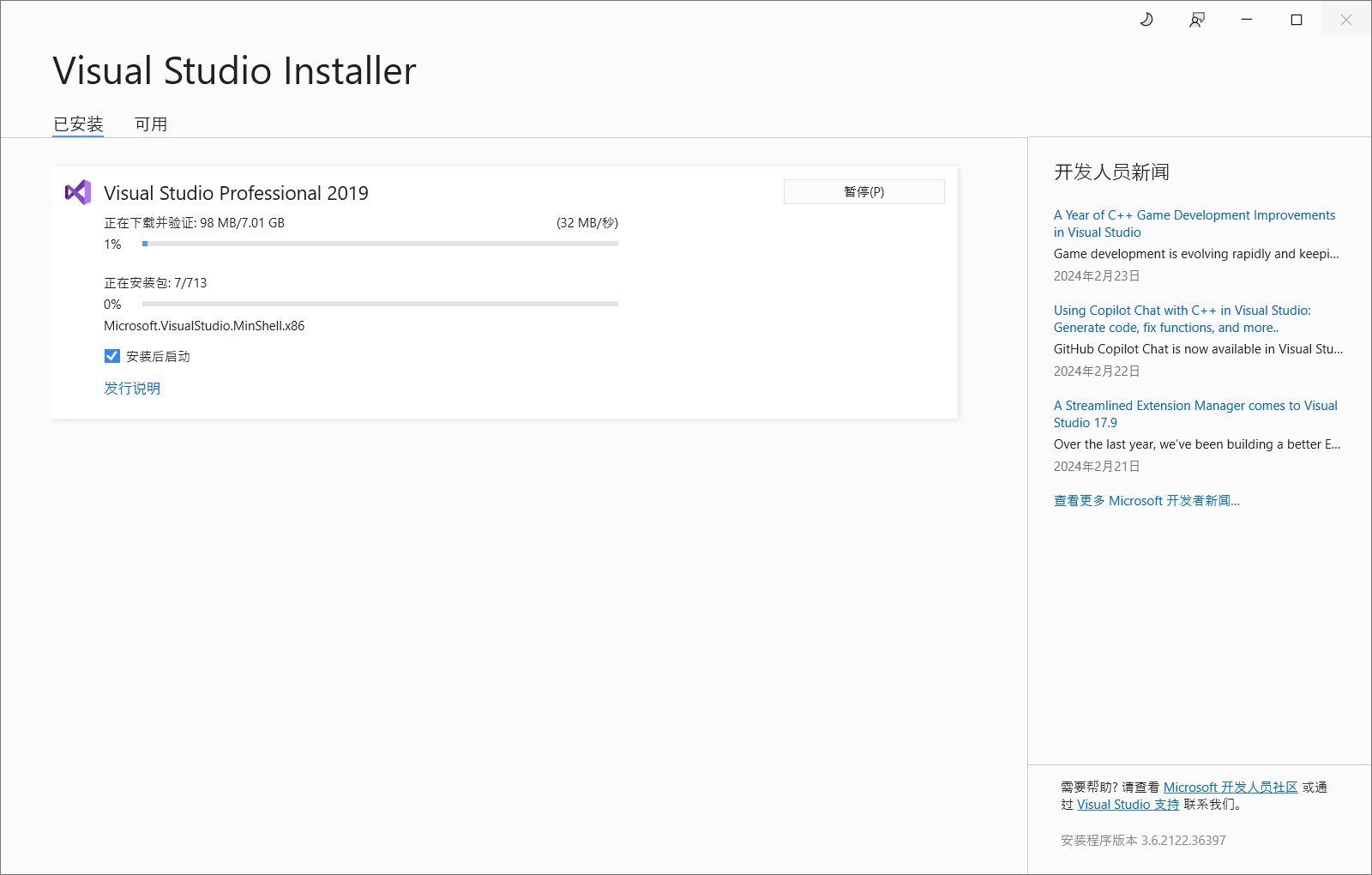The image size is (1372, 875).
Task: Click the Visual Studio Professional 2019 title text
Action: (x=235, y=192)
